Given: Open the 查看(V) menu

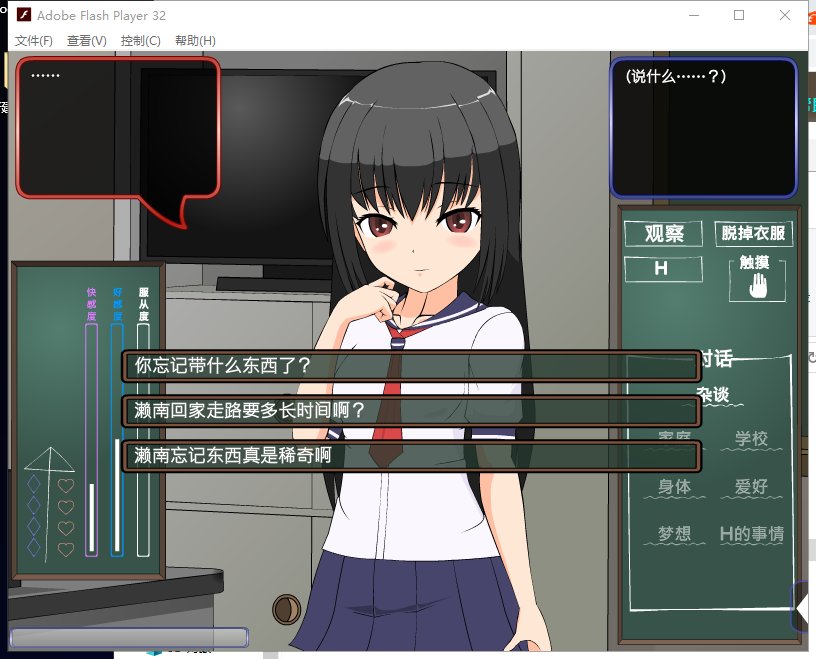Looking at the screenshot, I should [87, 41].
